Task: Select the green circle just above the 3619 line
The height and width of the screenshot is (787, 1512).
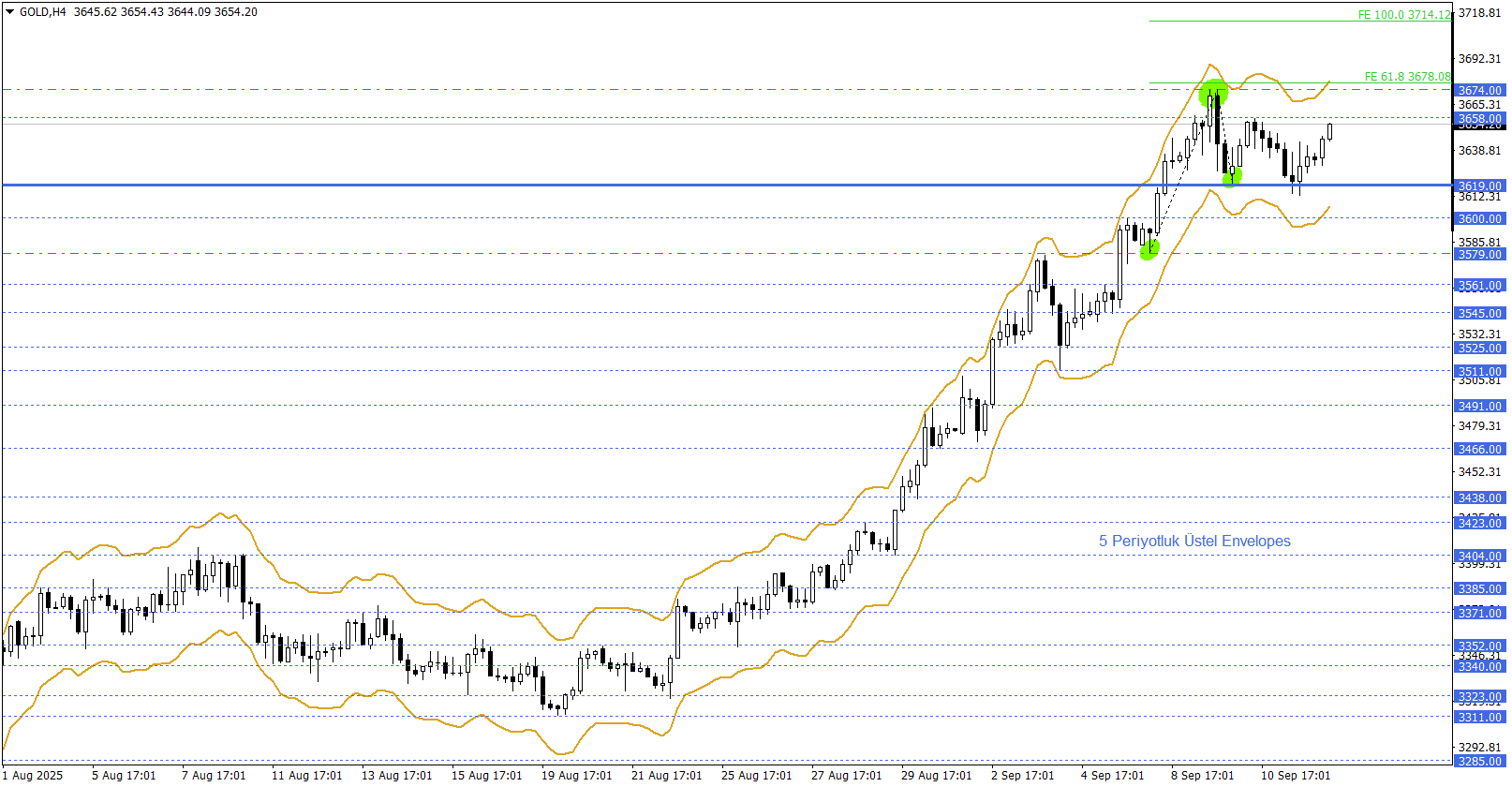Action: pyautogui.click(x=1232, y=175)
